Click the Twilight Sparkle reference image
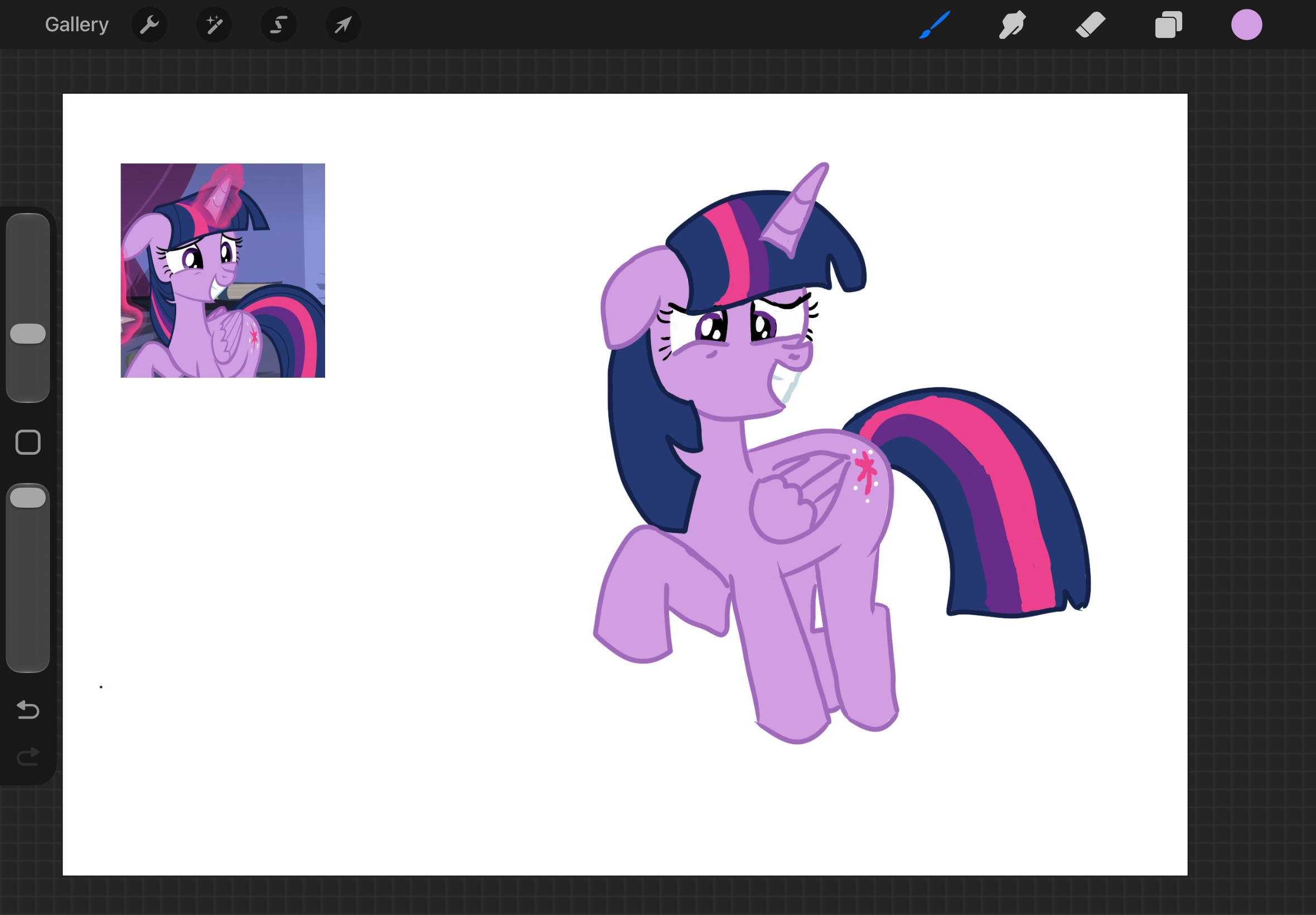 click(x=223, y=271)
